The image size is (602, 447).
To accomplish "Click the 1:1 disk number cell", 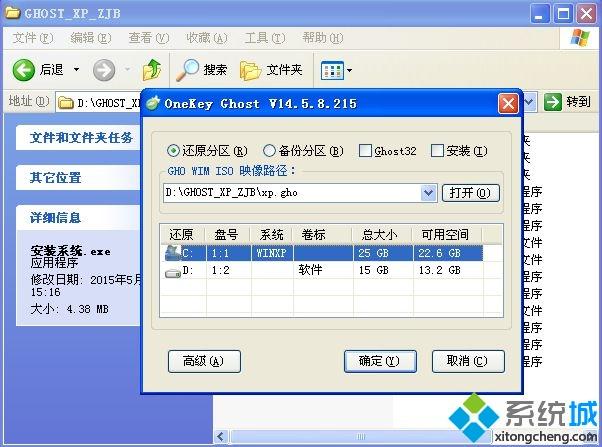I will coord(228,253).
